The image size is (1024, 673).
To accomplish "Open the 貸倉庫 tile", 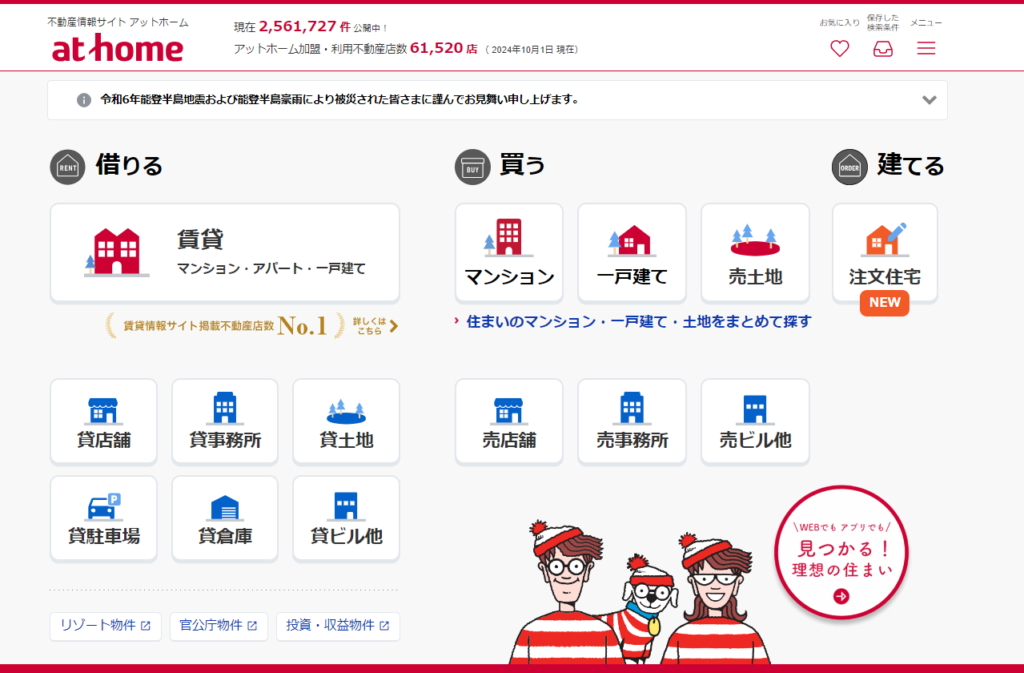I will (225, 518).
